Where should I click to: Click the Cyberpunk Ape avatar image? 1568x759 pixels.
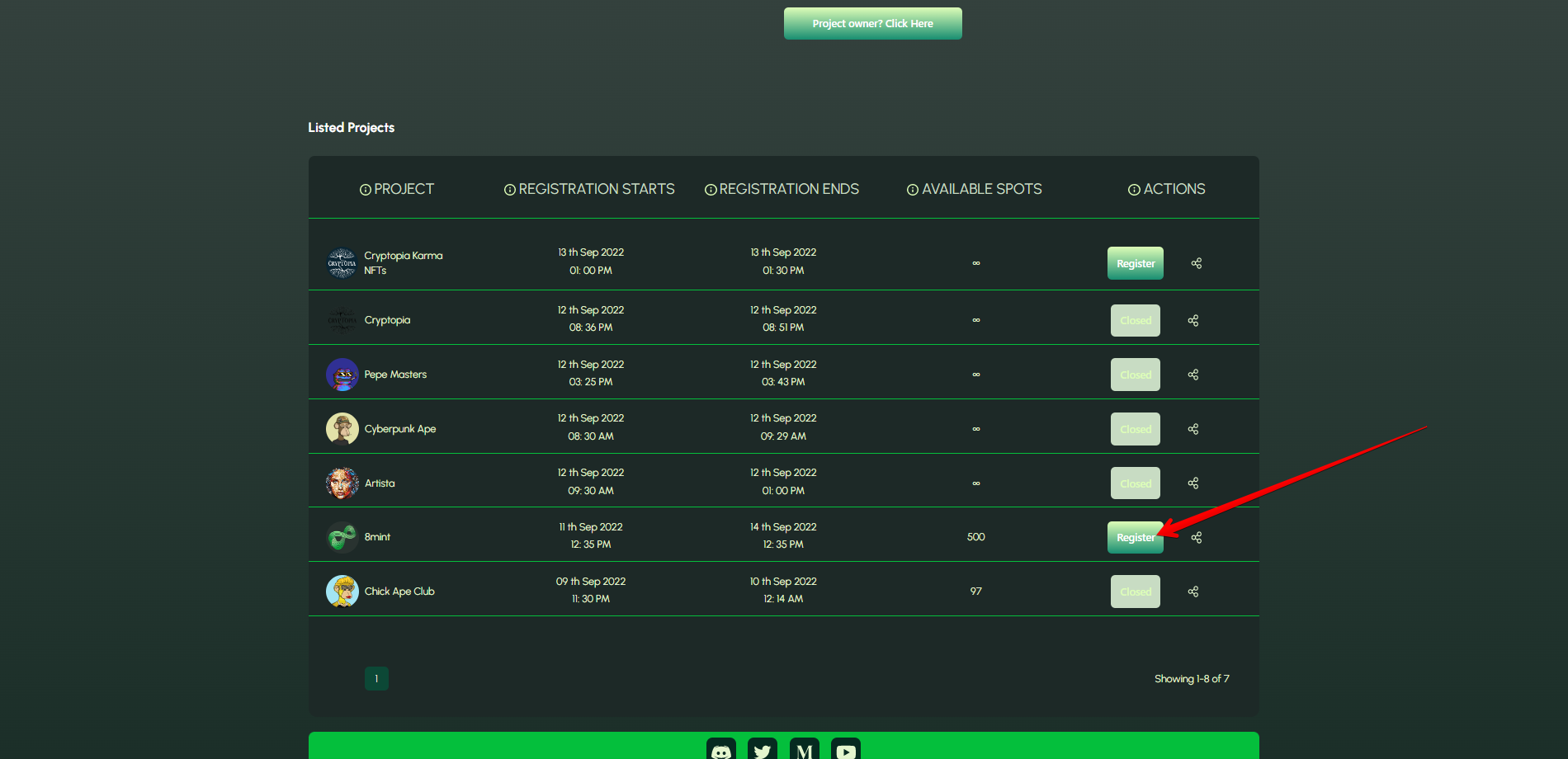[x=342, y=429]
